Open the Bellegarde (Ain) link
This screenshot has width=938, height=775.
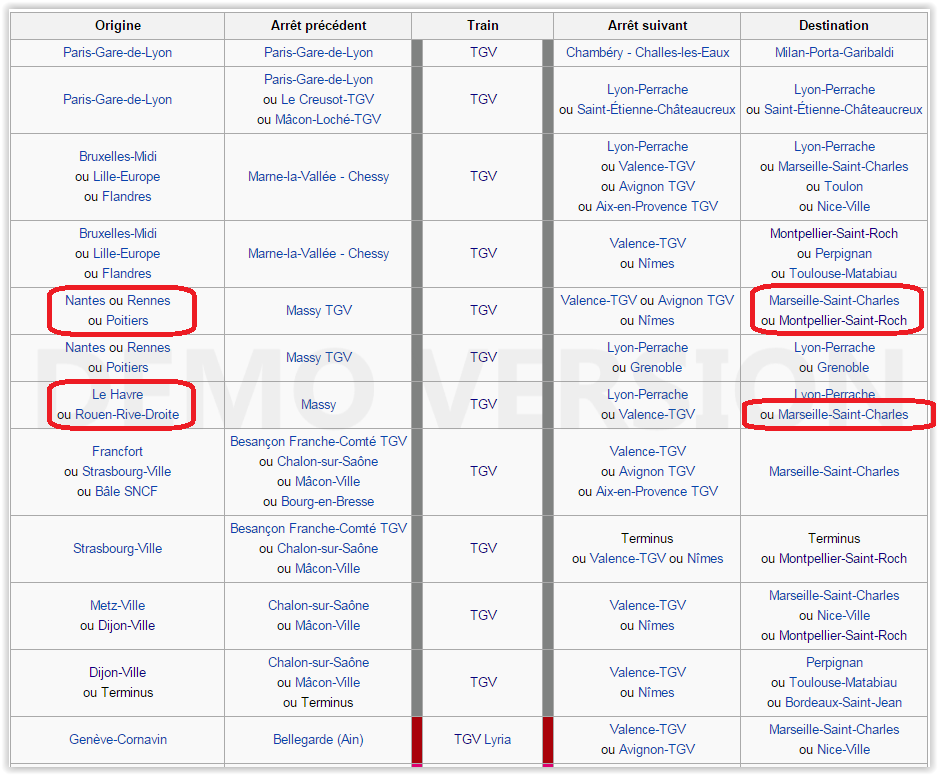pyautogui.click(x=318, y=740)
